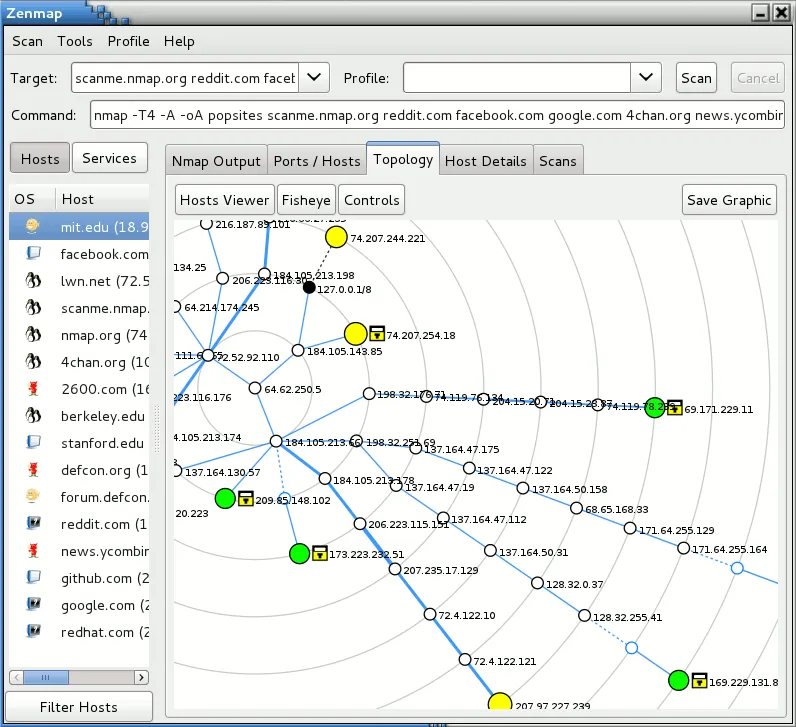This screenshot has width=796, height=727.
Task: Open the Target dropdown arrow
Action: point(314,78)
